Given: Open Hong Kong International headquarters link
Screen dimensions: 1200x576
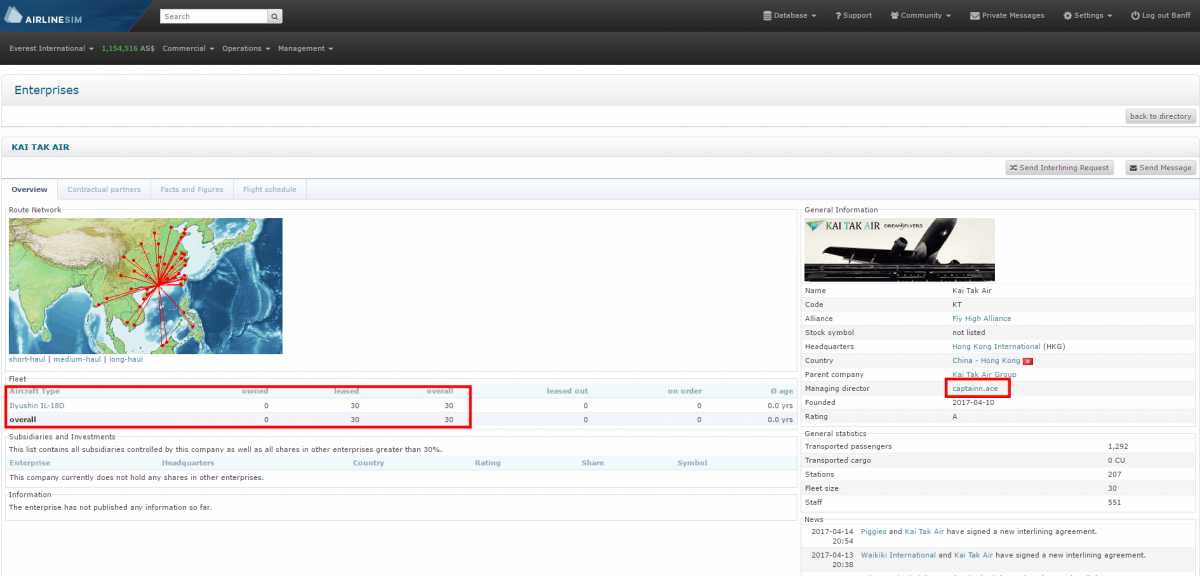Looking at the screenshot, I should (x=996, y=346).
